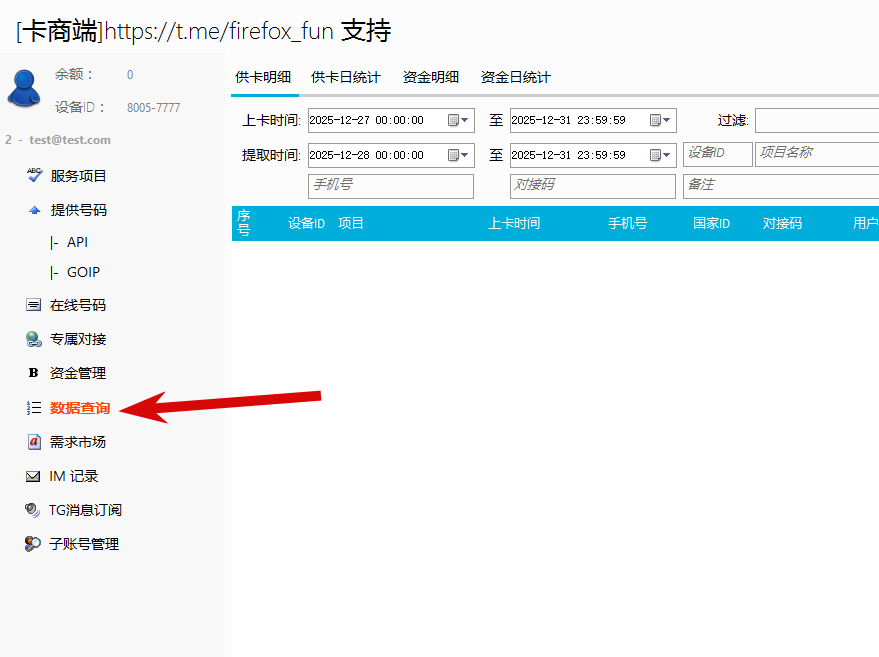Click the 提取时间 start date 2025-12-28 field
This screenshot has width=879, height=657.
(391, 155)
